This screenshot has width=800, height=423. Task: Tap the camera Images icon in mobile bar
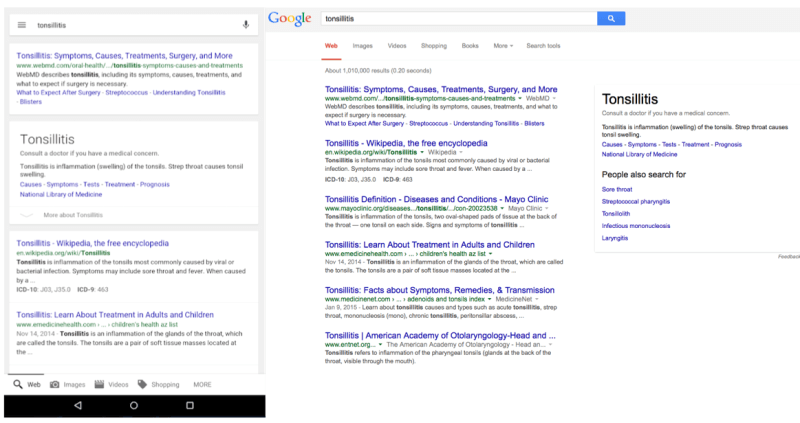[54, 384]
